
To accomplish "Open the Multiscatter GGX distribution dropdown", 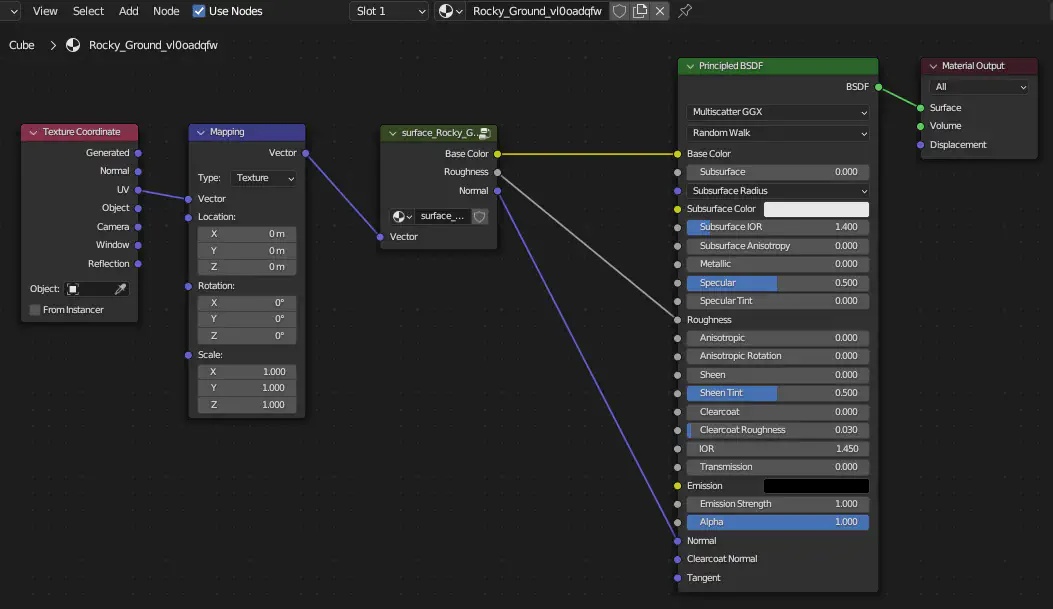I will tap(778, 112).
